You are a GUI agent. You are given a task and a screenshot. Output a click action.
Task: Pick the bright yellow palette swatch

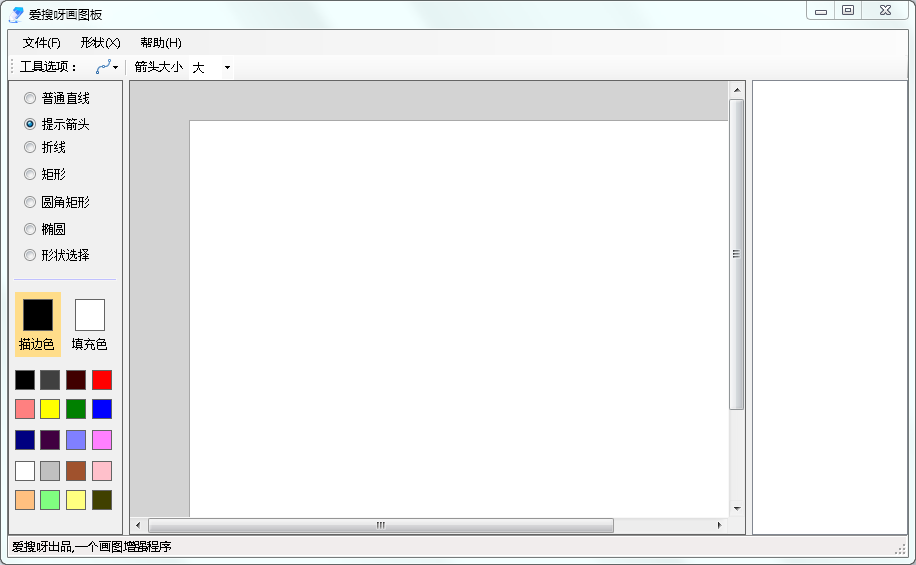pos(50,409)
